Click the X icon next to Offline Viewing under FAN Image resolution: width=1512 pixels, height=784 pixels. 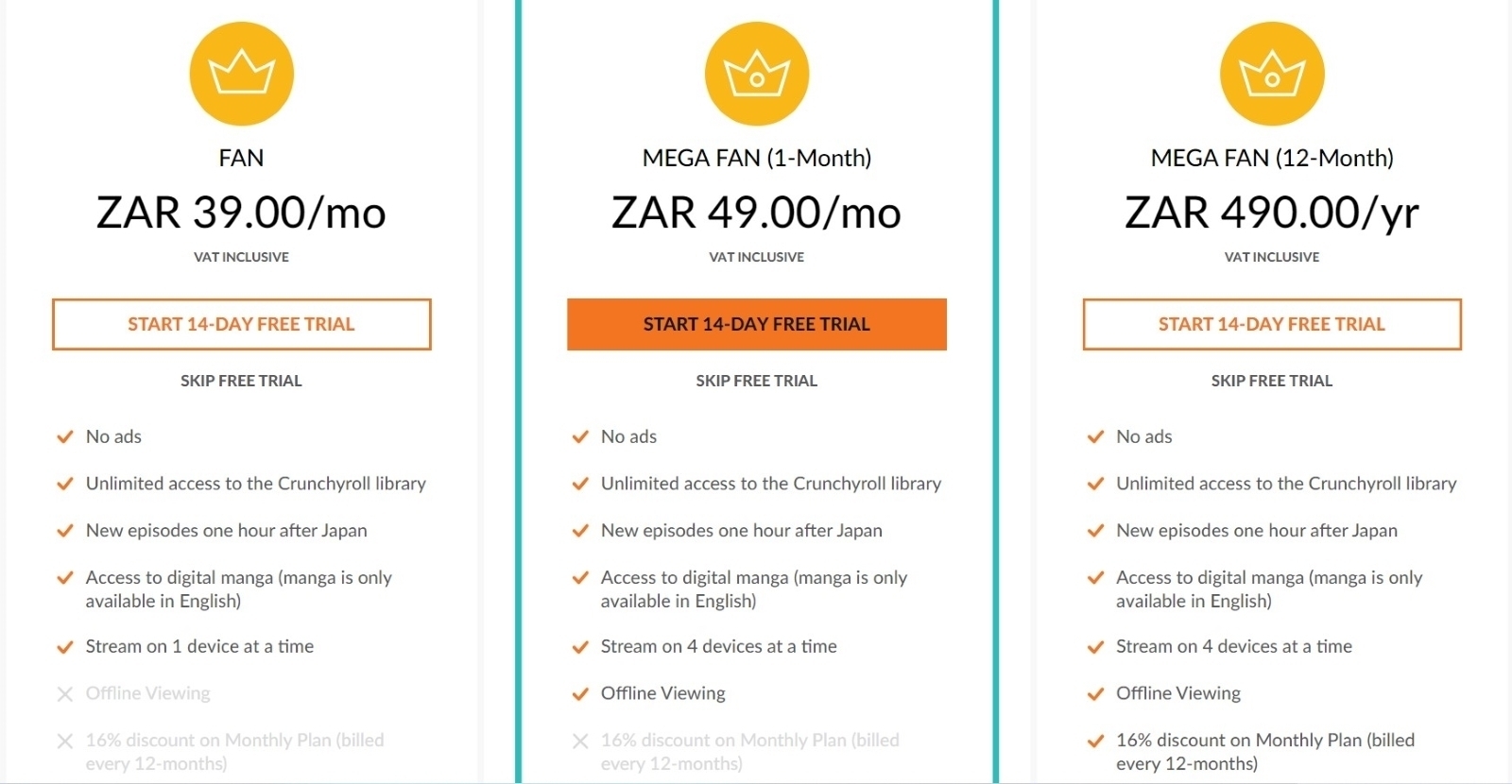[64, 693]
